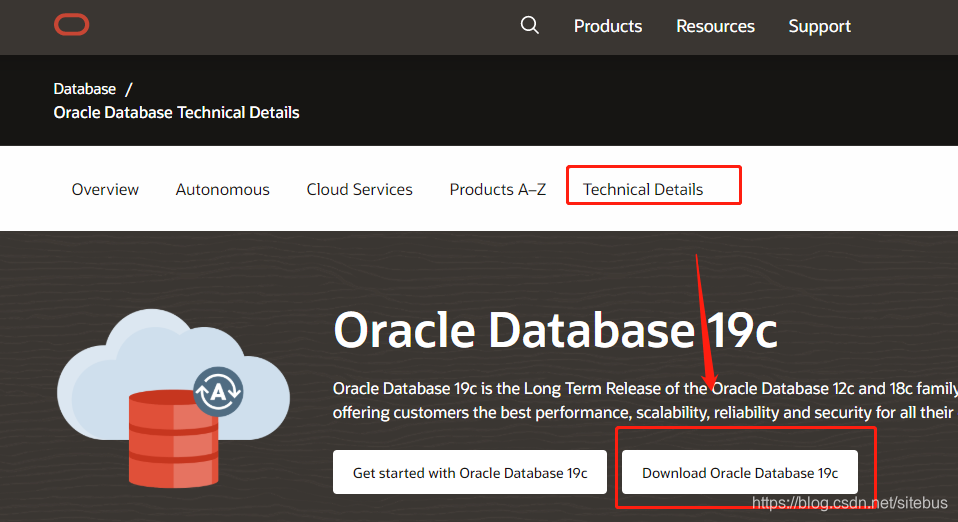Switch to the Overview tab

[x=105, y=189]
